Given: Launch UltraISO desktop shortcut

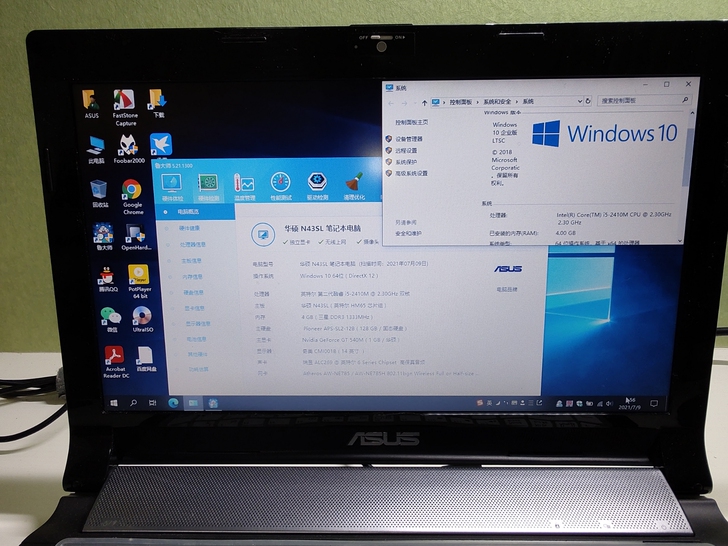Looking at the screenshot, I should [x=143, y=319].
